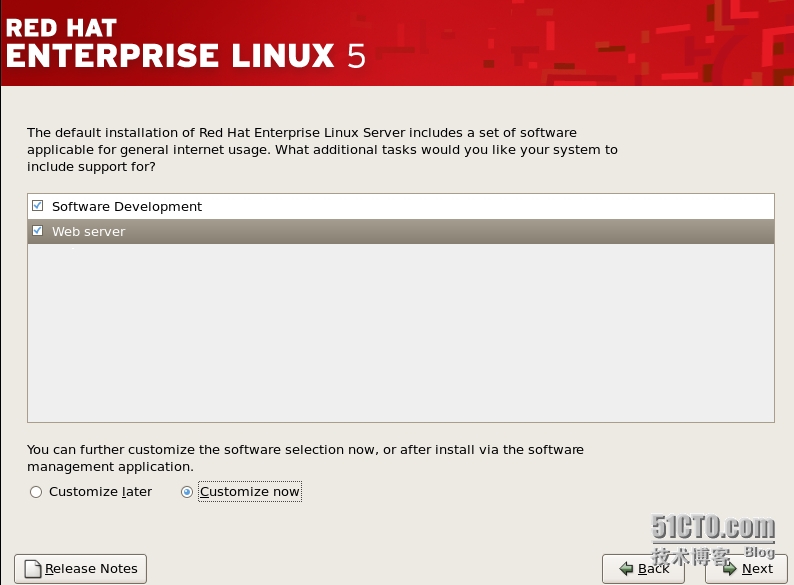
Task: Click the Software Development row label
Action: (127, 207)
